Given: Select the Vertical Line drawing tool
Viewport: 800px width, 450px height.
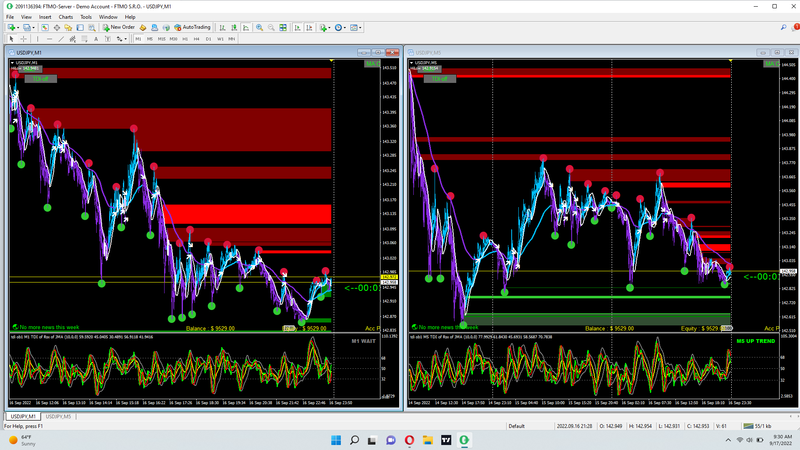Looking at the screenshot, I should (37, 39).
